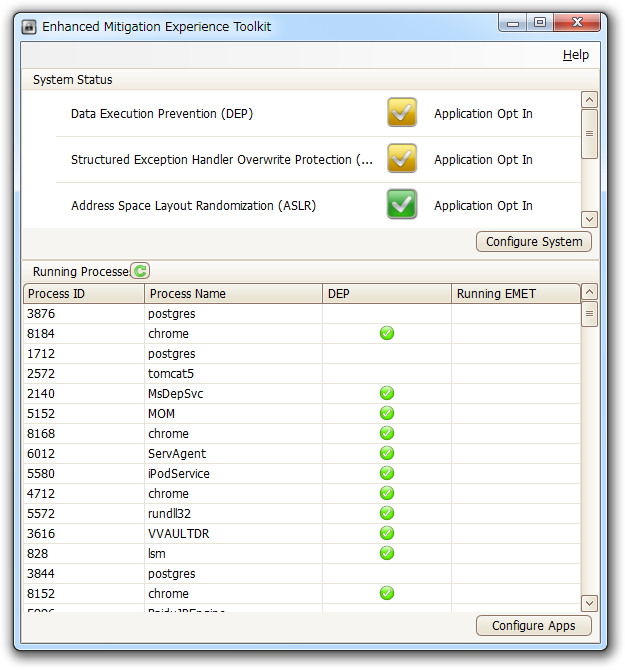The height and width of the screenshot is (670, 625).
Task: Sort by Process Name column header
Action: [x=233, y=294]
